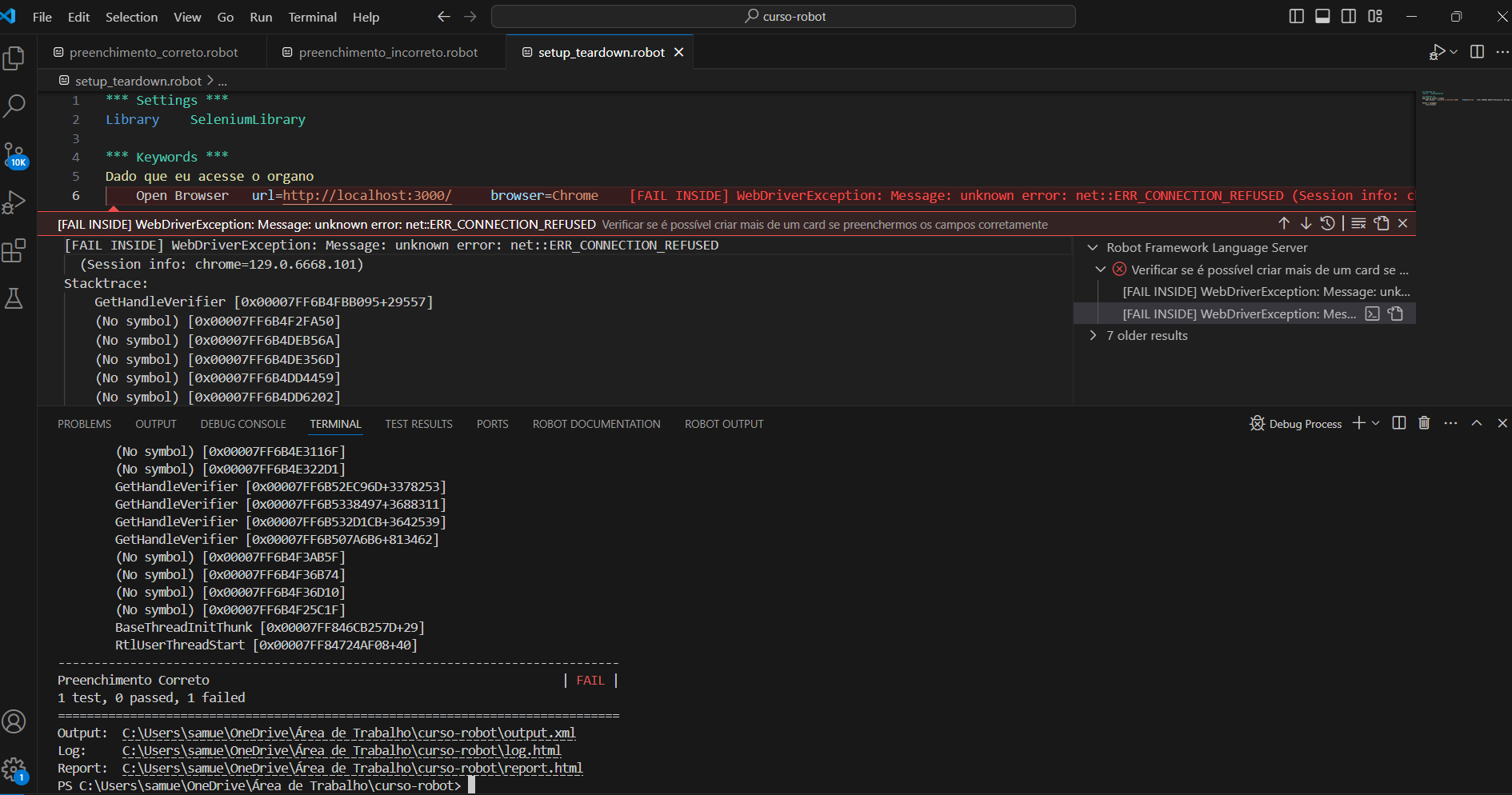
Task: Switch to the PROBLEMS panel tab
Action: [85, 424]
